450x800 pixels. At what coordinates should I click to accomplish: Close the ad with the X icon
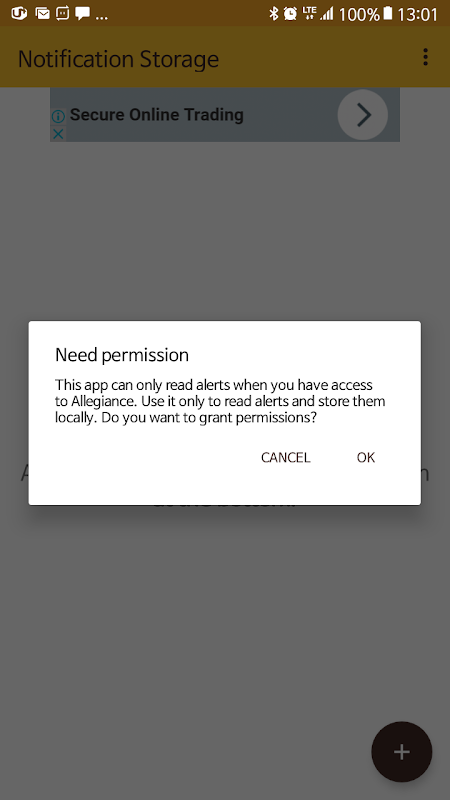tap(58, 134)
